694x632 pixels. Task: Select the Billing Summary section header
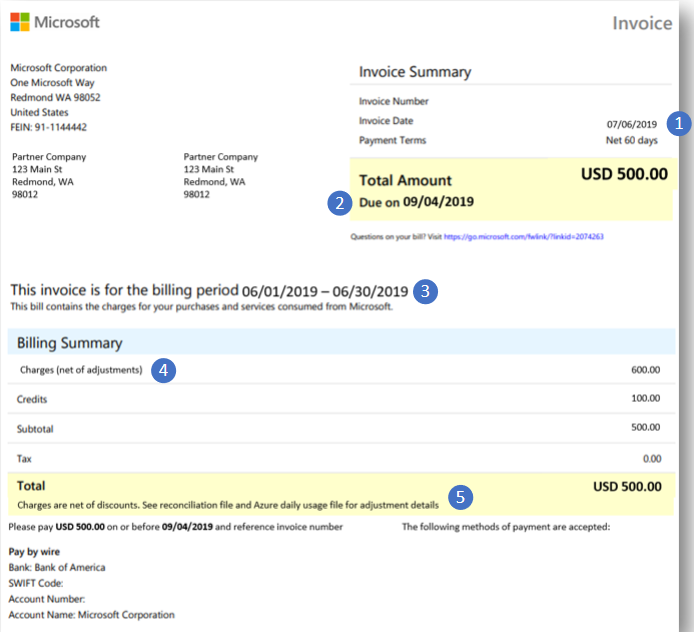point(70,343)
